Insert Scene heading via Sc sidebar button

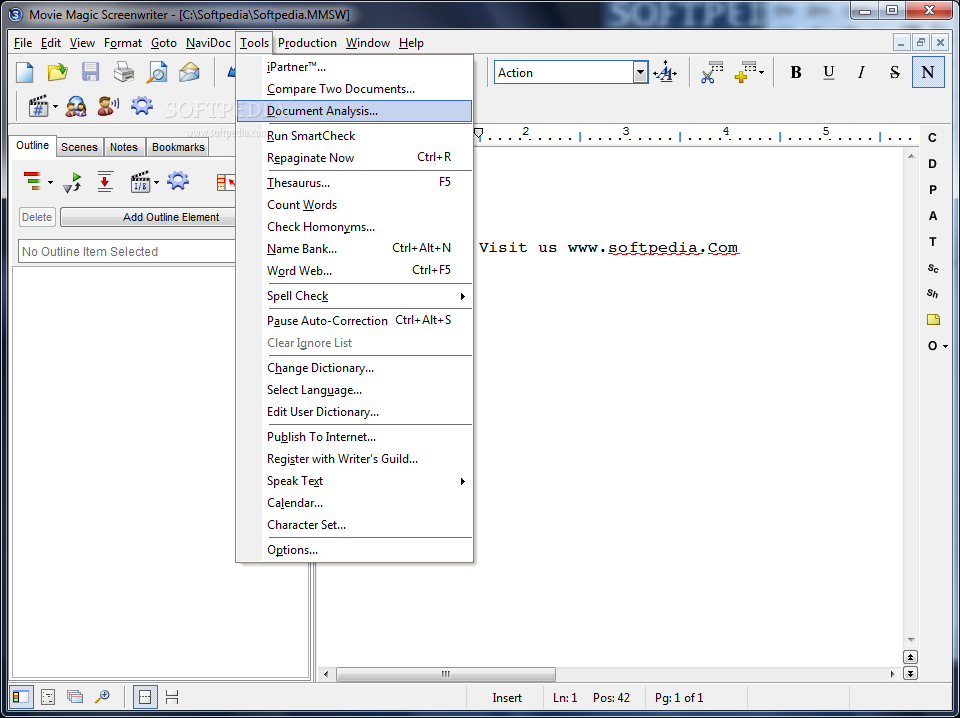(x=932, y=268)
